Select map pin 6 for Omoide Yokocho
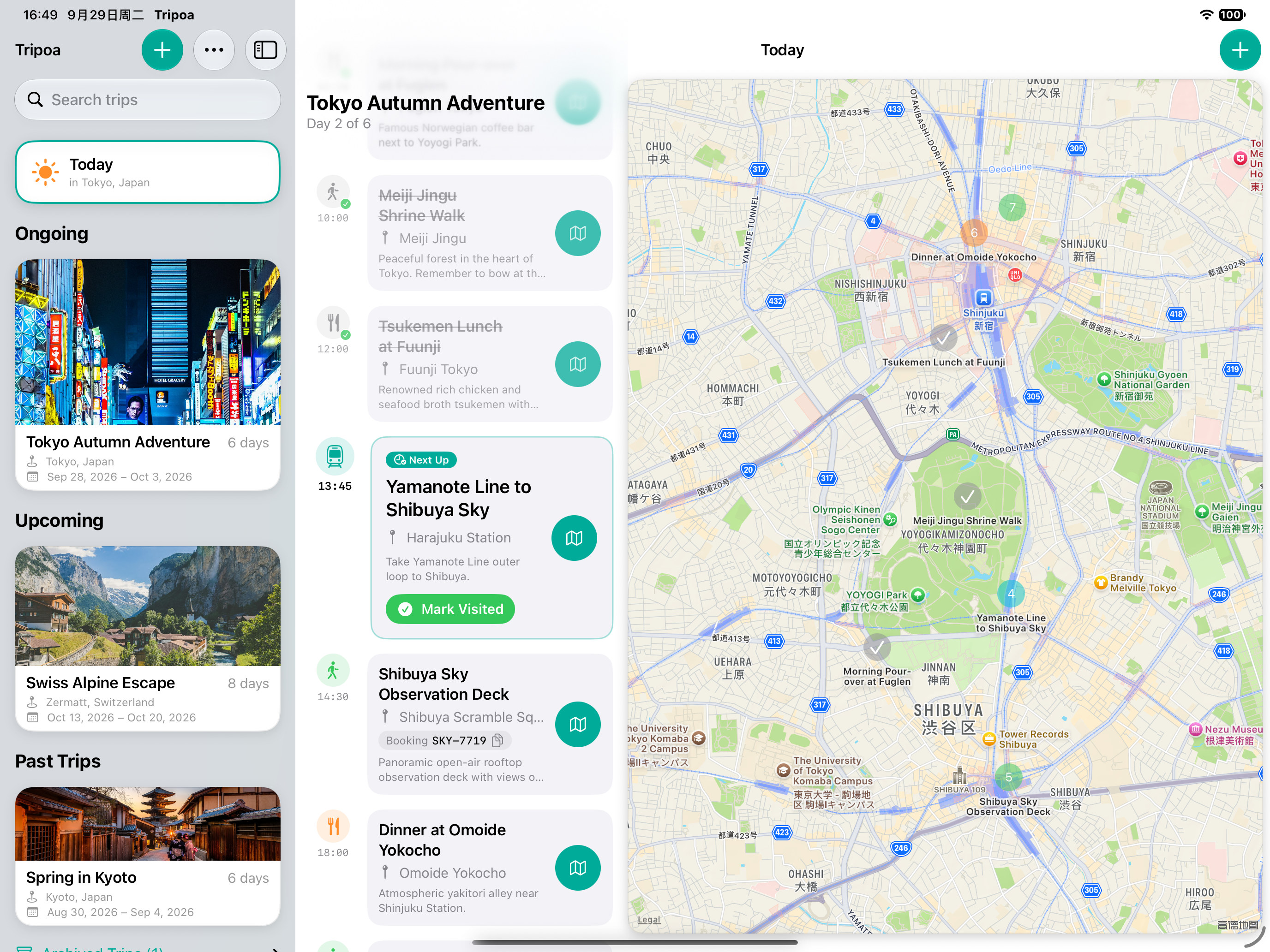 pyautogui.click(x=974, y=232)
